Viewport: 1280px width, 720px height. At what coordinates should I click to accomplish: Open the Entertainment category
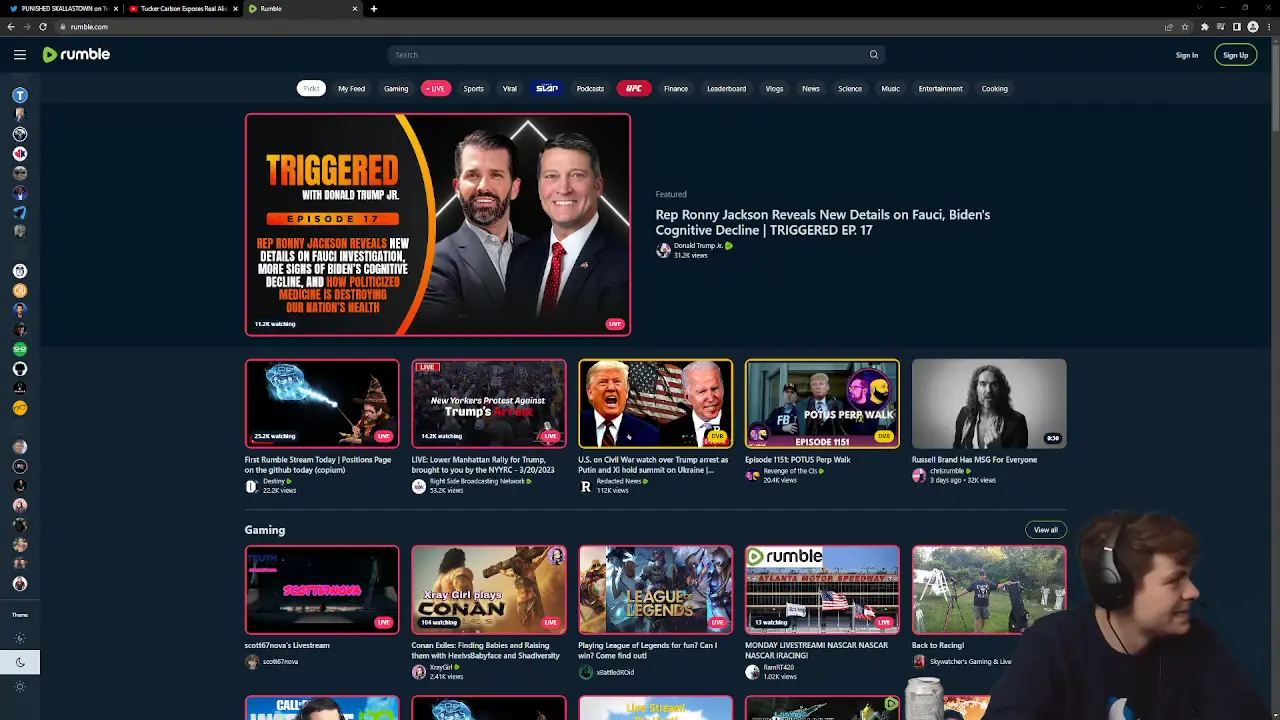(941, 89)
